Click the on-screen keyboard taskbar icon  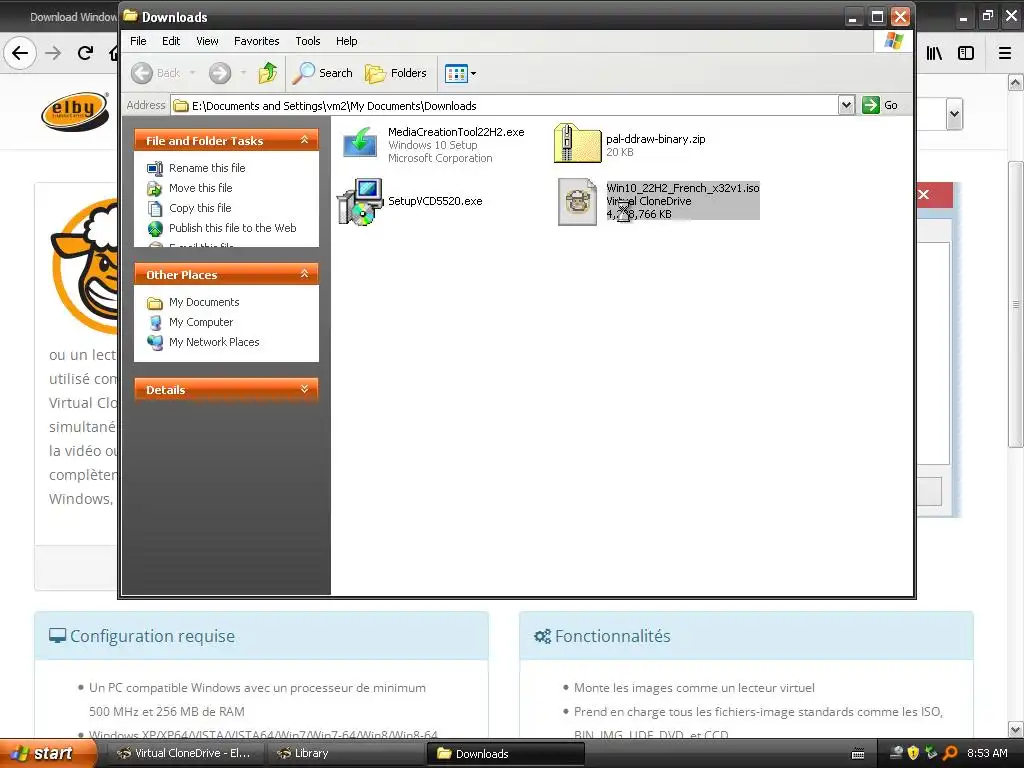(x=858, y=754)
